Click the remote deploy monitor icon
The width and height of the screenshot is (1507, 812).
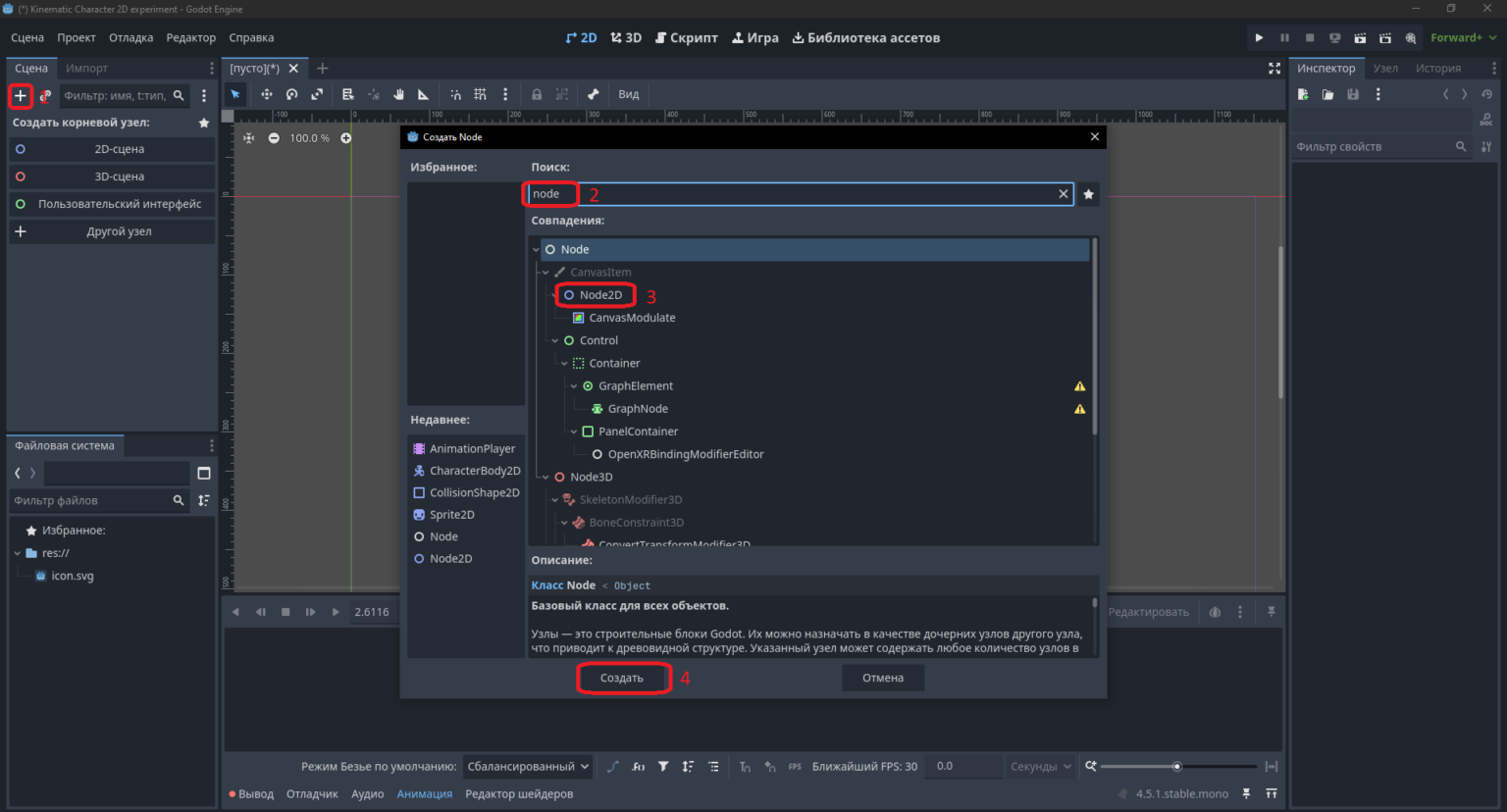click(1334, 37)
